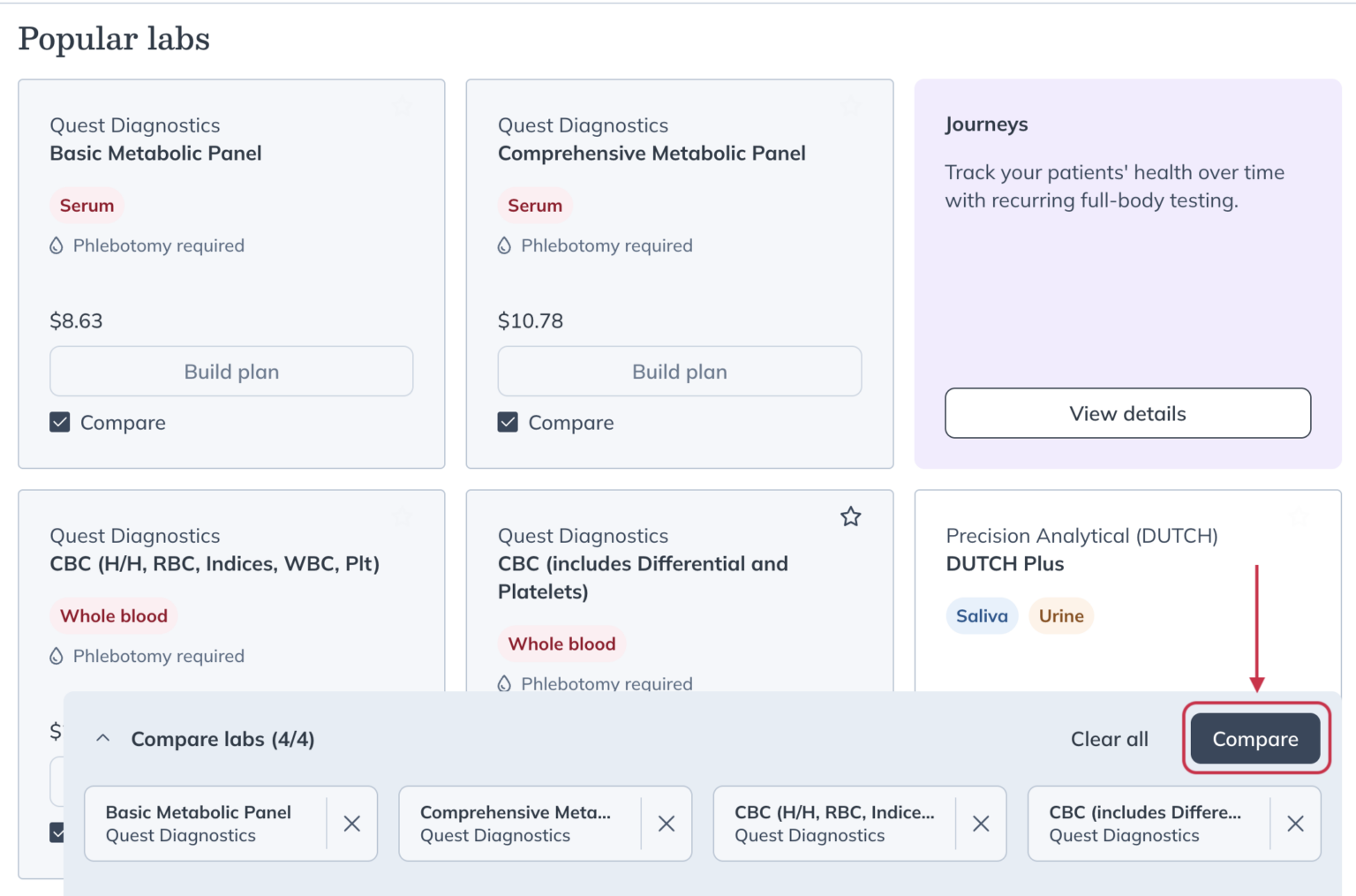Select the Serum tag on Basic Metabolic Panel
Screen dimensions: 1356x896
click(87, 205)
